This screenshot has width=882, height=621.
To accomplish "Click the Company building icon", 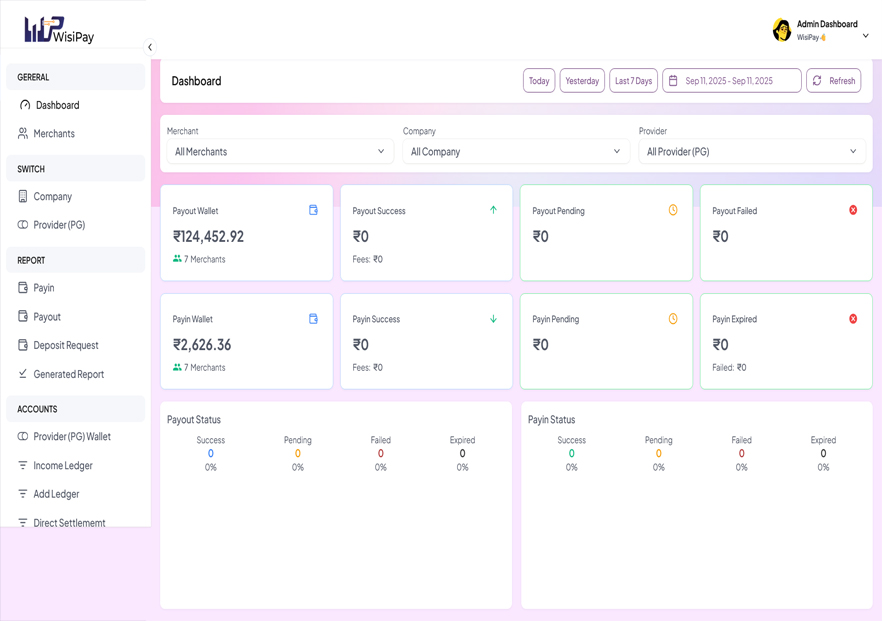I will [x=22, y=196].
